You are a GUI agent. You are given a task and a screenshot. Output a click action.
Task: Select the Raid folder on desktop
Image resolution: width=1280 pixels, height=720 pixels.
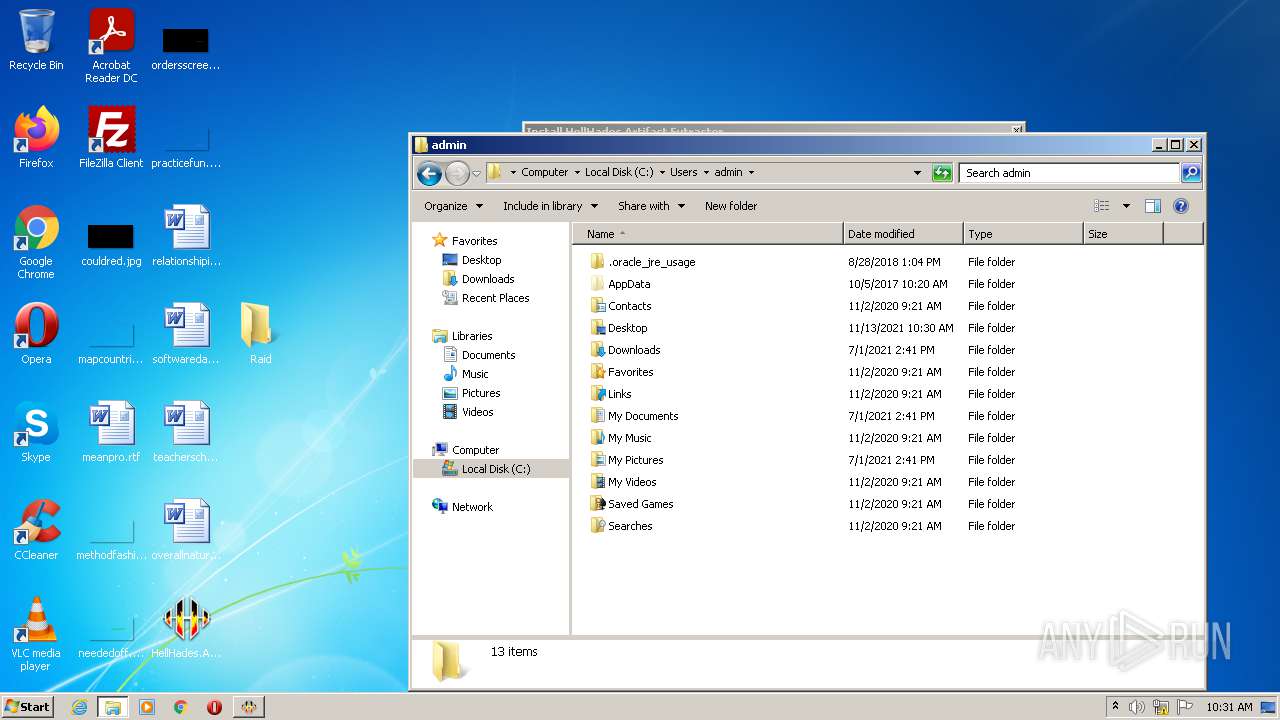(x=260, y=334)
